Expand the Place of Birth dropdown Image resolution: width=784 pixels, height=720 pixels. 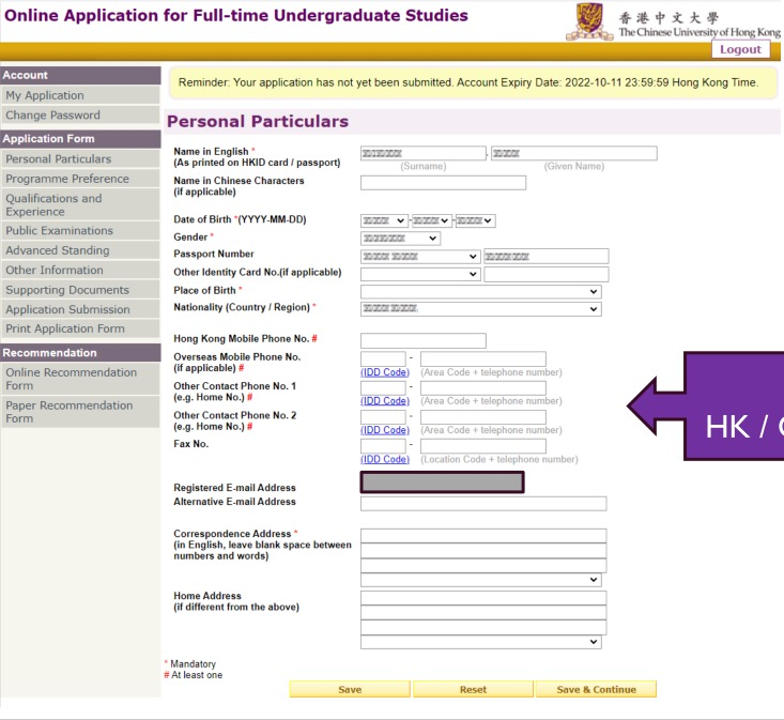tap(480, 292)
